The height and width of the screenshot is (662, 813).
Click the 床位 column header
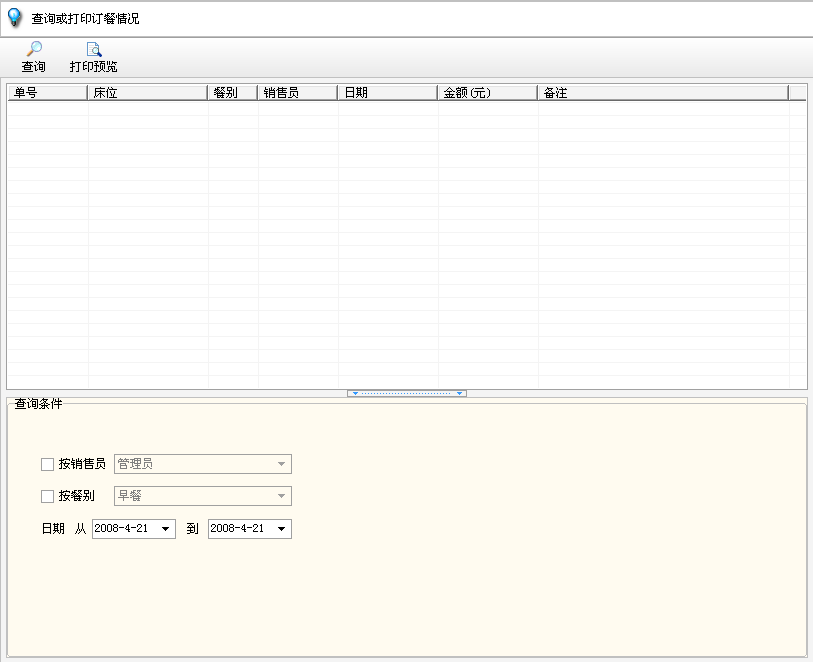[147, 93]
